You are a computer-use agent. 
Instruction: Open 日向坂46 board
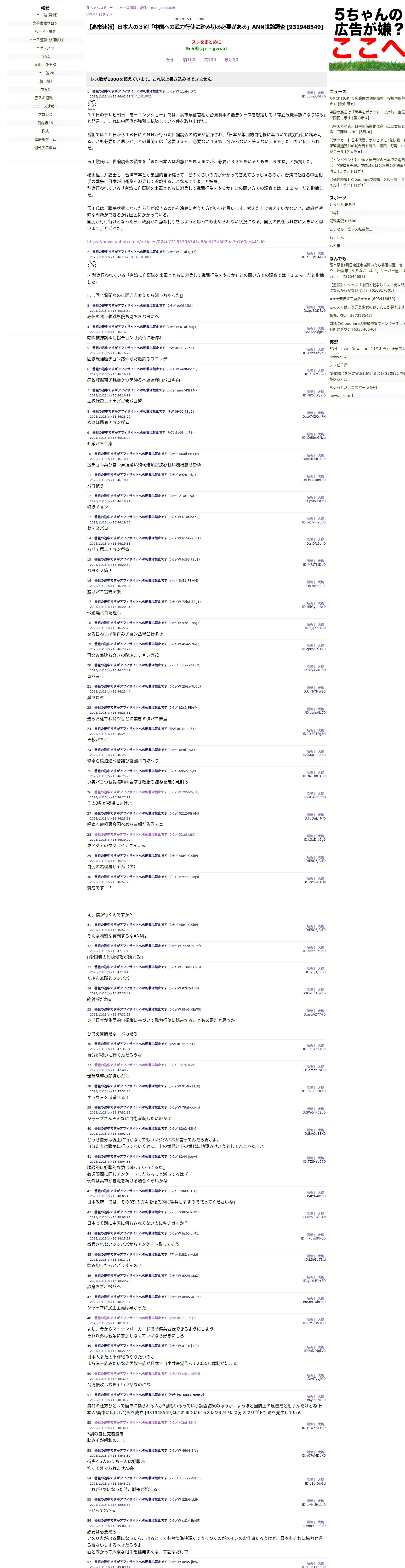(x=45, y=123)
